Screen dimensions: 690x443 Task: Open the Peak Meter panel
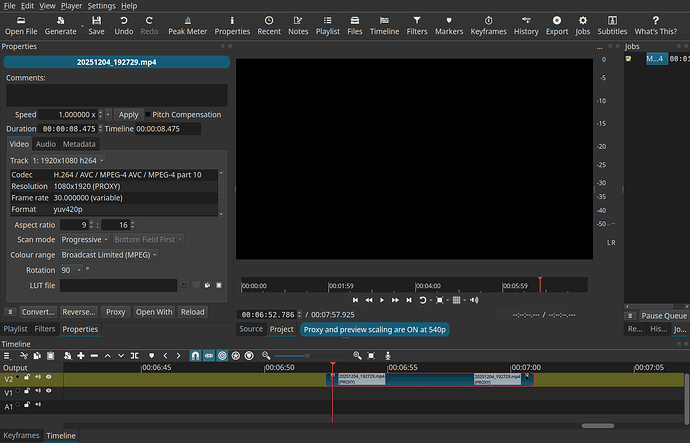tap(187, 26)
